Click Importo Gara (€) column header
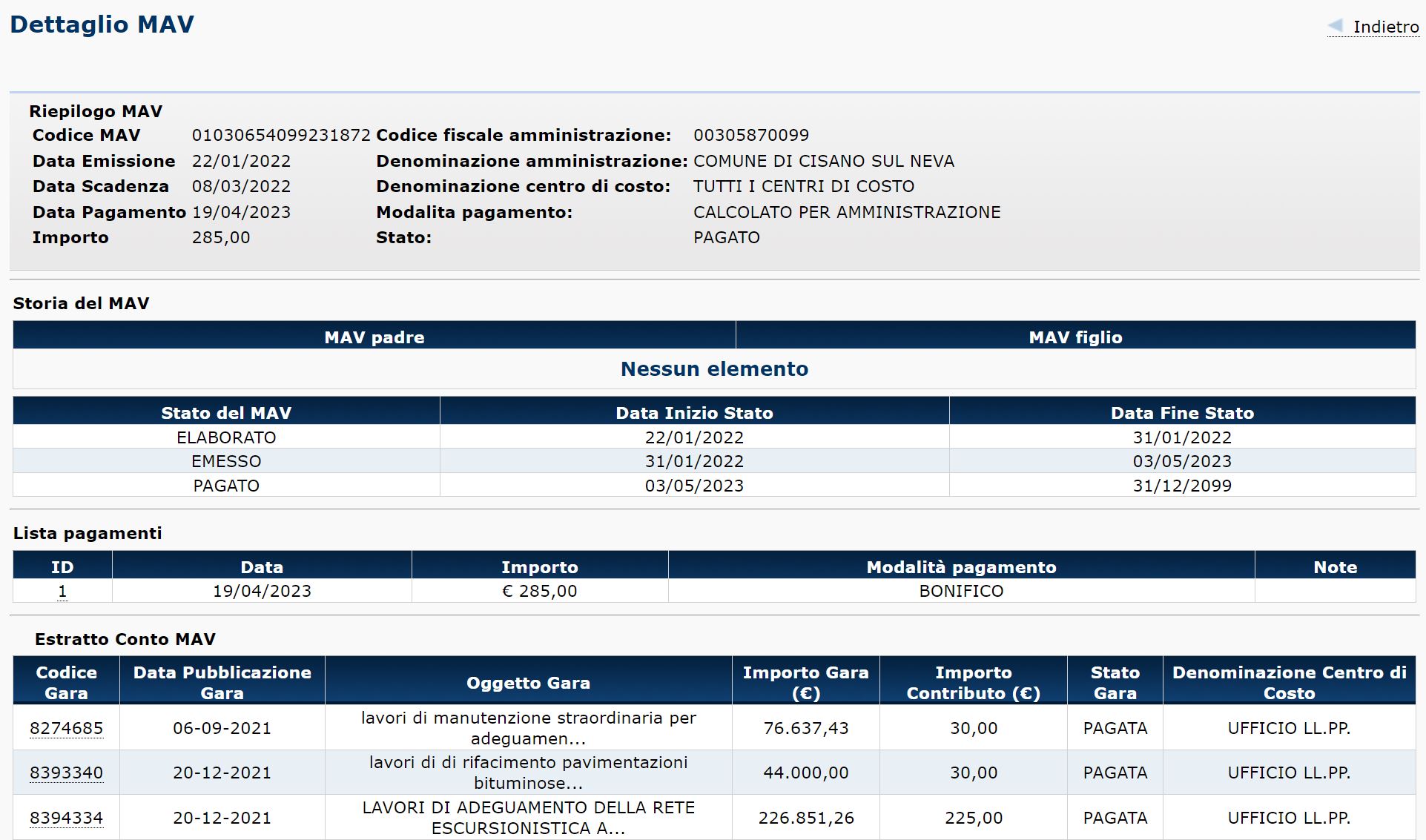 805,683
